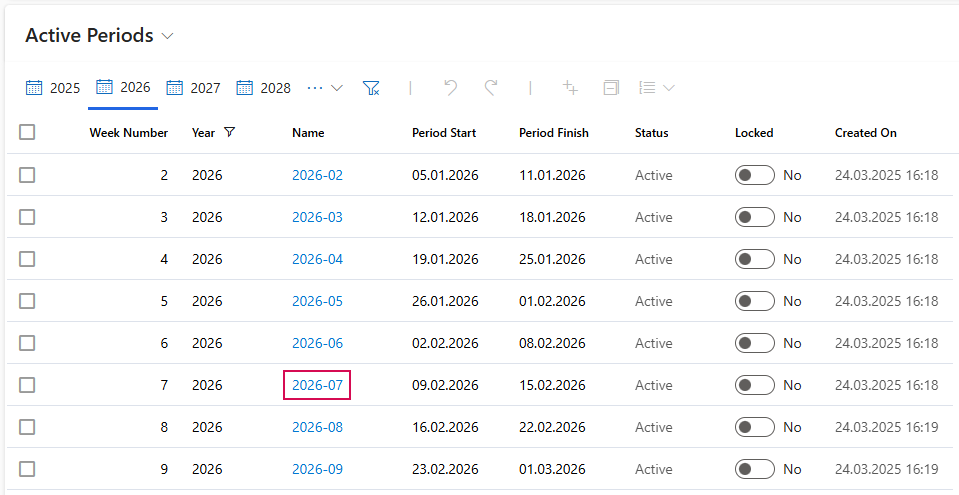Click the add row plus icon
This screenshot has height=495, width=959.
571,88
